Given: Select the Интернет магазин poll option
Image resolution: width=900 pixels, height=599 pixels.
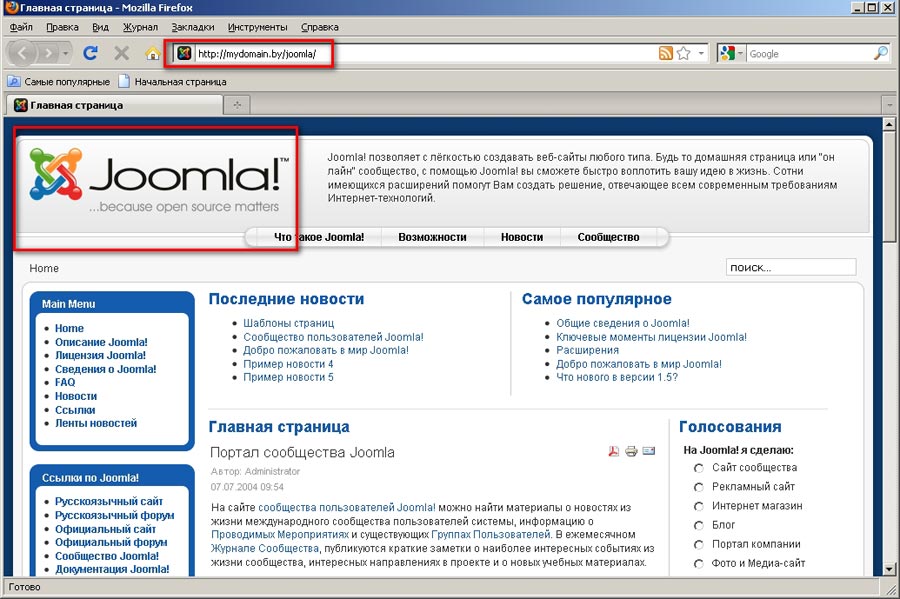Looking at the screenshot, I should (x=699, y=507).
